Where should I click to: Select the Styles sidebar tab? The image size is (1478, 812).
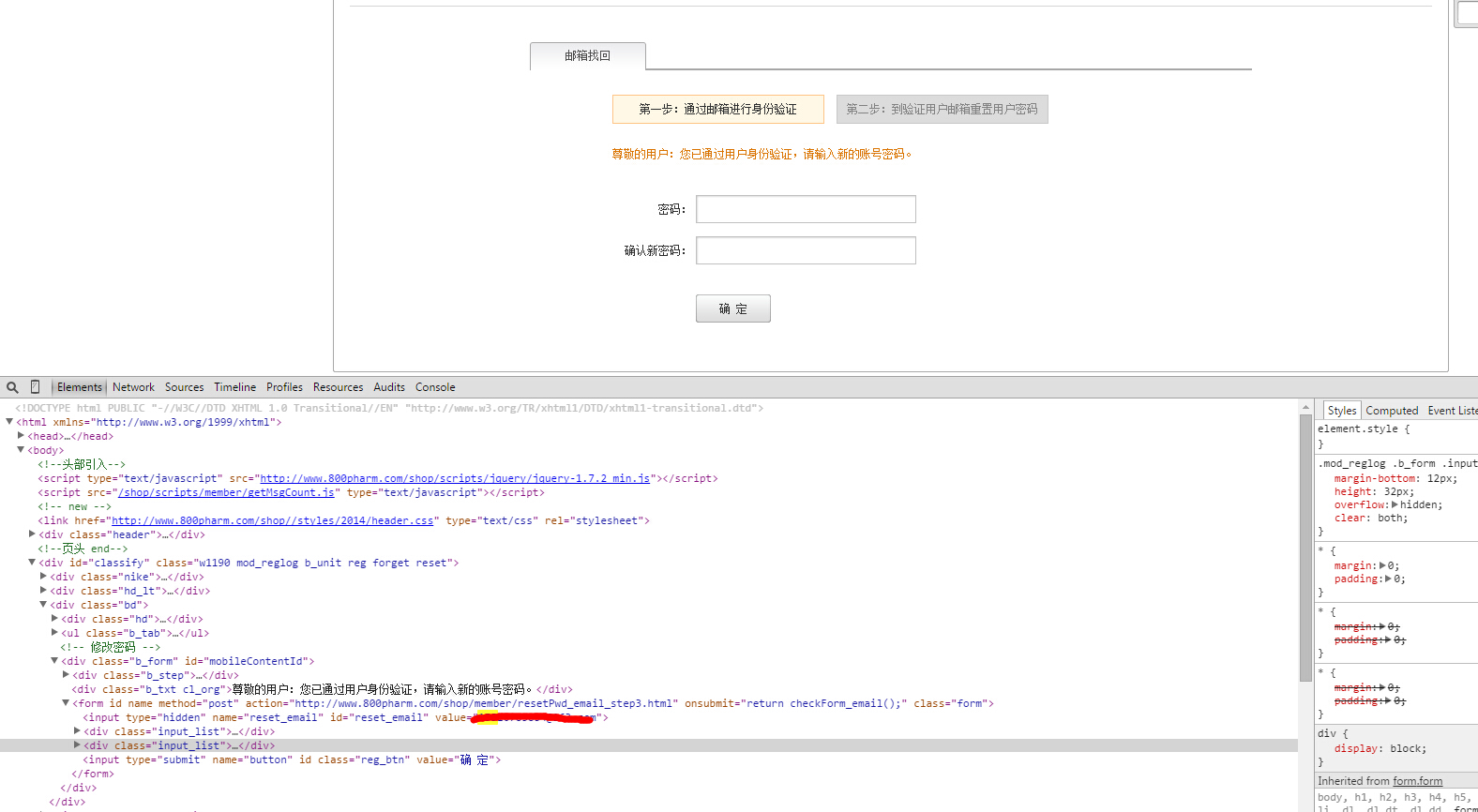pyautogui.click(x=1342, y=411)
